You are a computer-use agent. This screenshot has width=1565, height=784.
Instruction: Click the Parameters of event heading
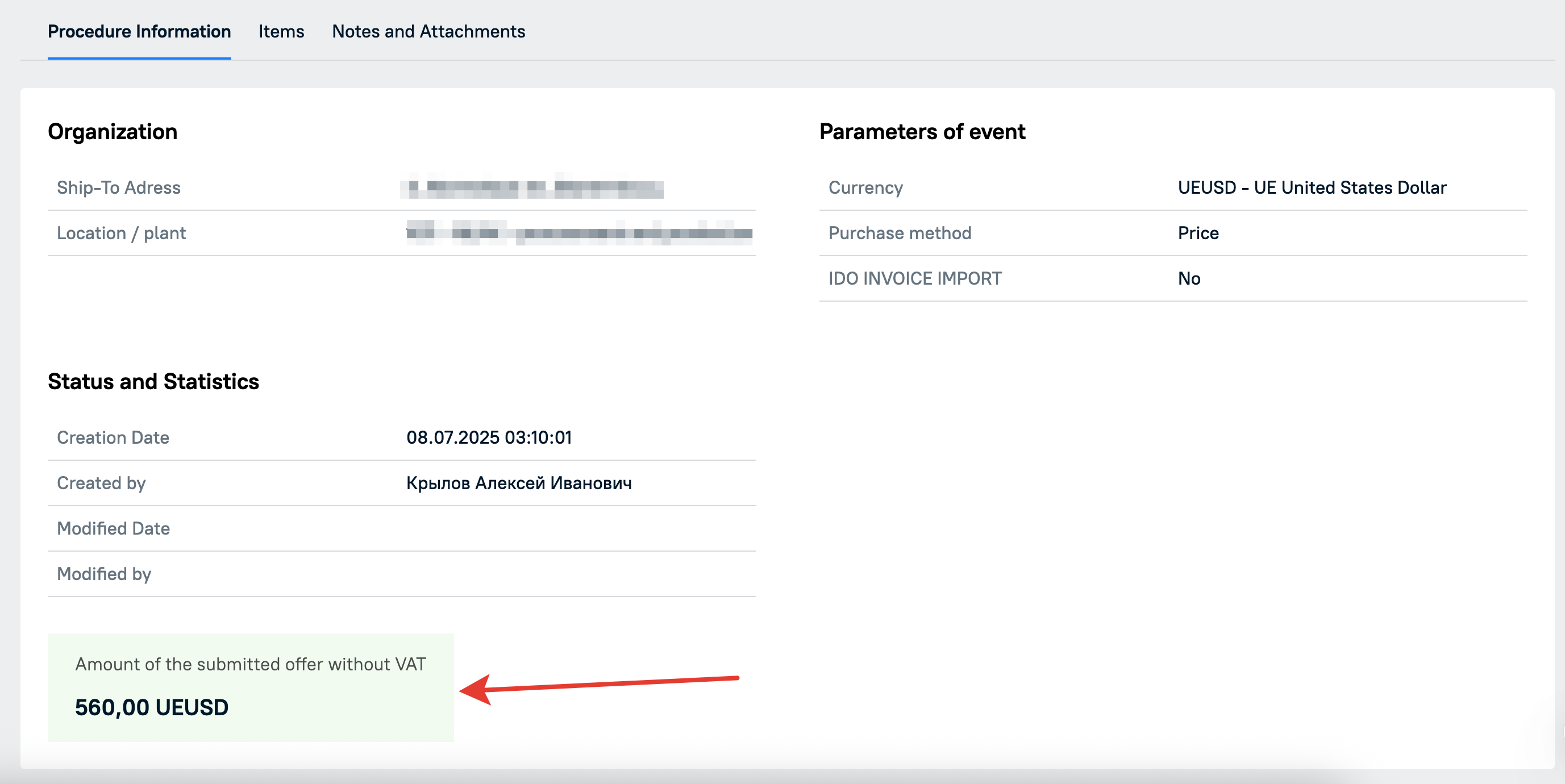tap(922, 132)
